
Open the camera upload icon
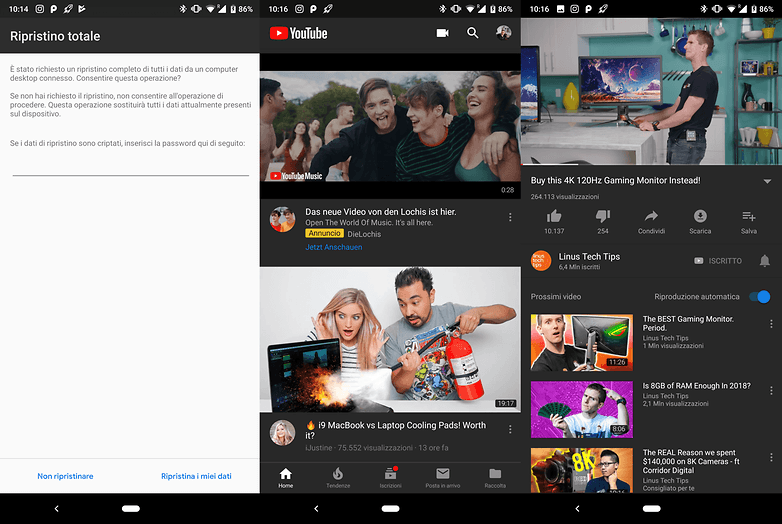[442, 33]
